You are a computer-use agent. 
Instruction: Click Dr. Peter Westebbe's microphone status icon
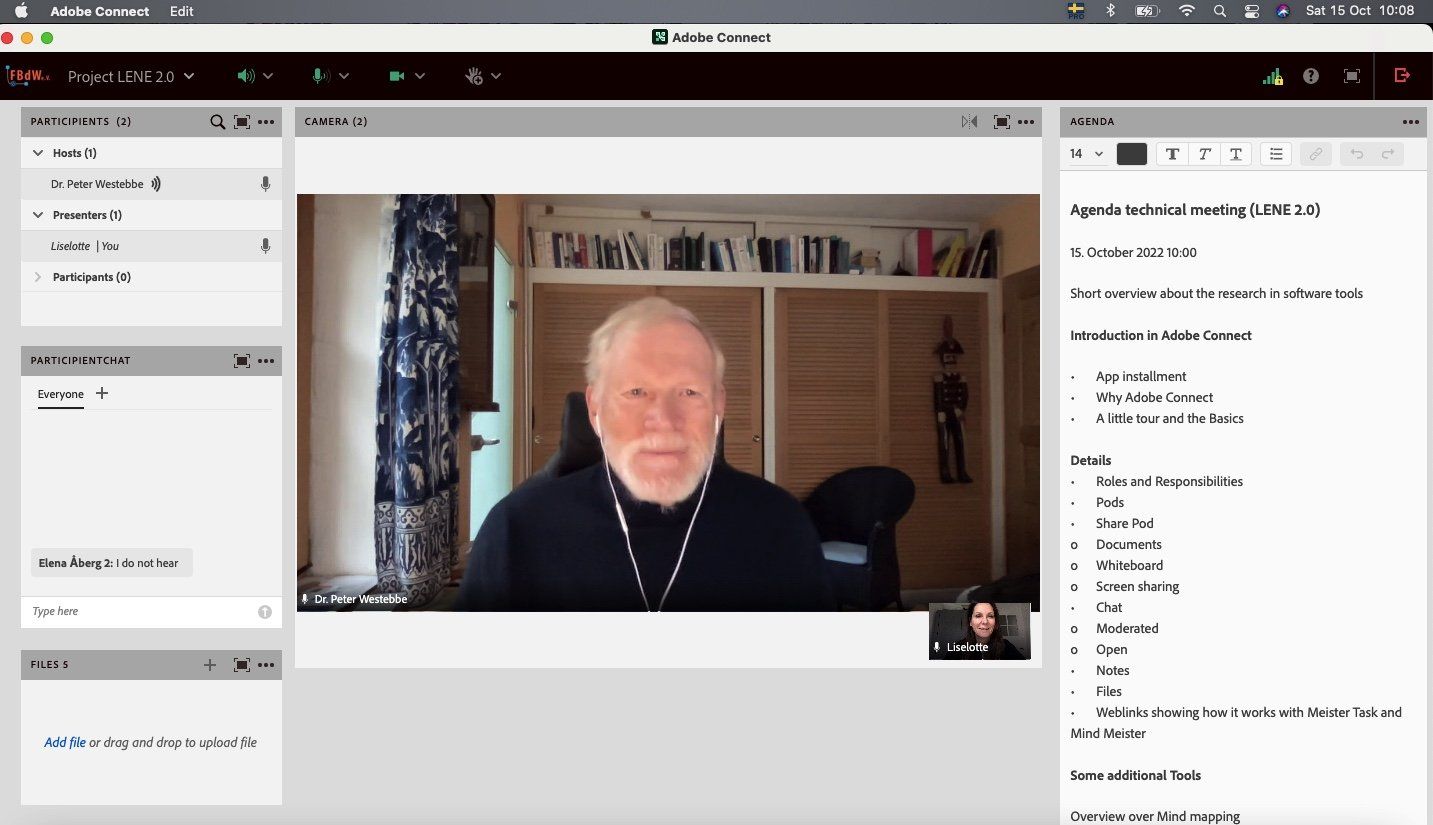pos(265,184)
